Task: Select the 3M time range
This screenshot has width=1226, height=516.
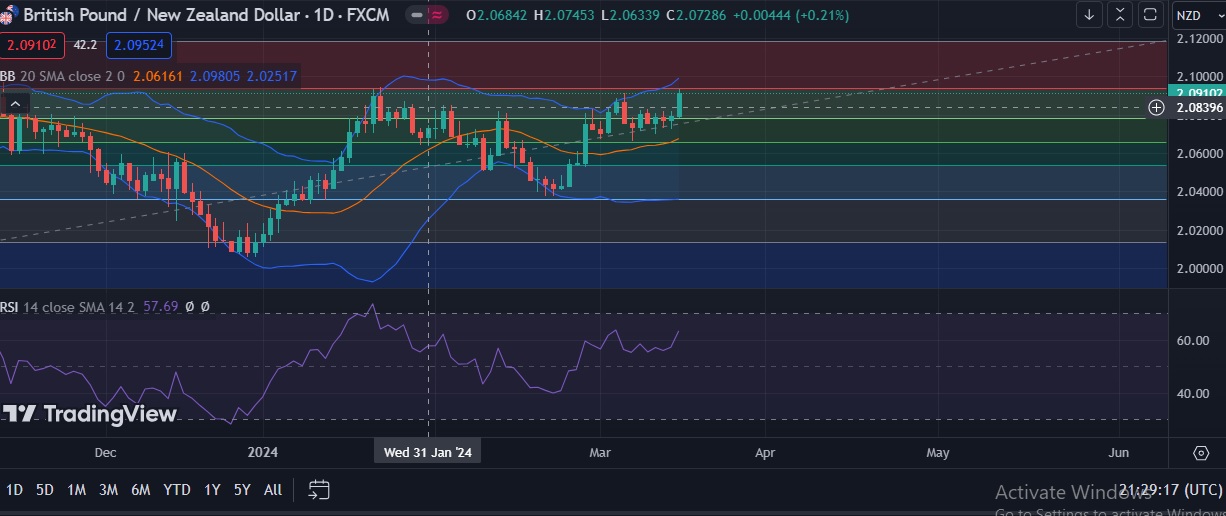Action: click(x=108, y=490)
